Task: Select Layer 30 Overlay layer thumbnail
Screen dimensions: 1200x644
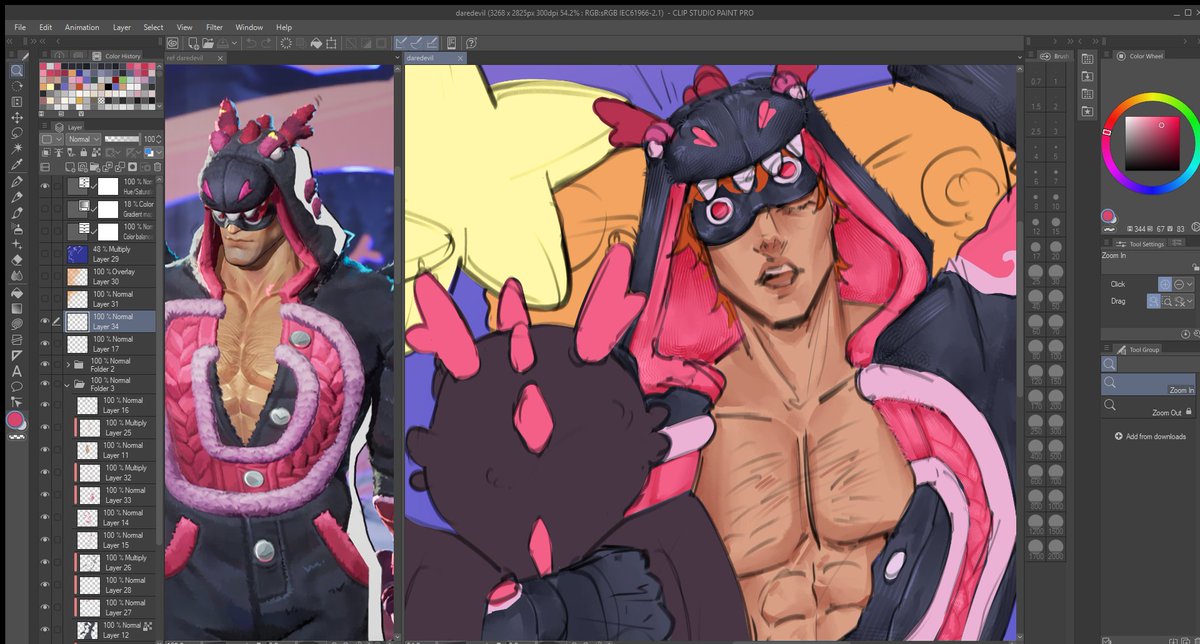Action: tap(78, 276)
